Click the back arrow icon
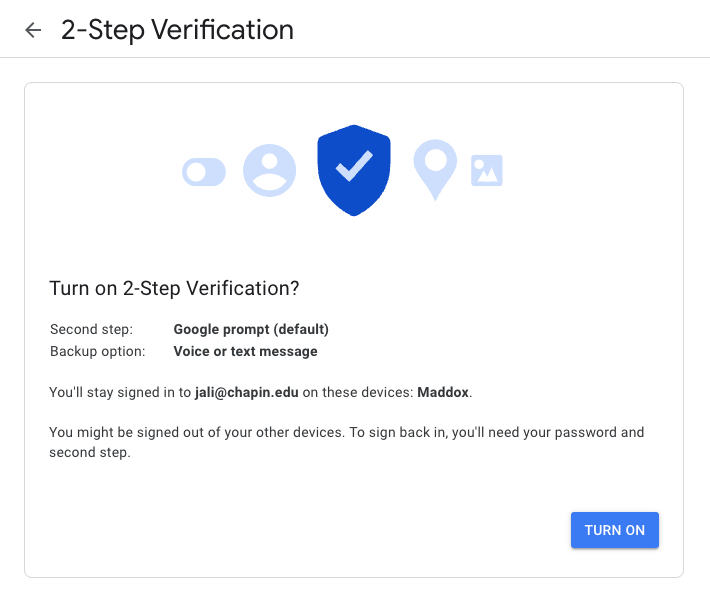This screenshot has width=710, height=607. pyautogui.click(x=33, y=30)
